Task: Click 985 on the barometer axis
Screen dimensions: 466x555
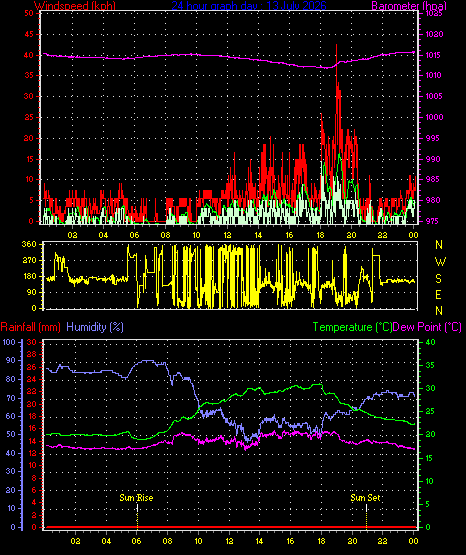Action: 432,179
